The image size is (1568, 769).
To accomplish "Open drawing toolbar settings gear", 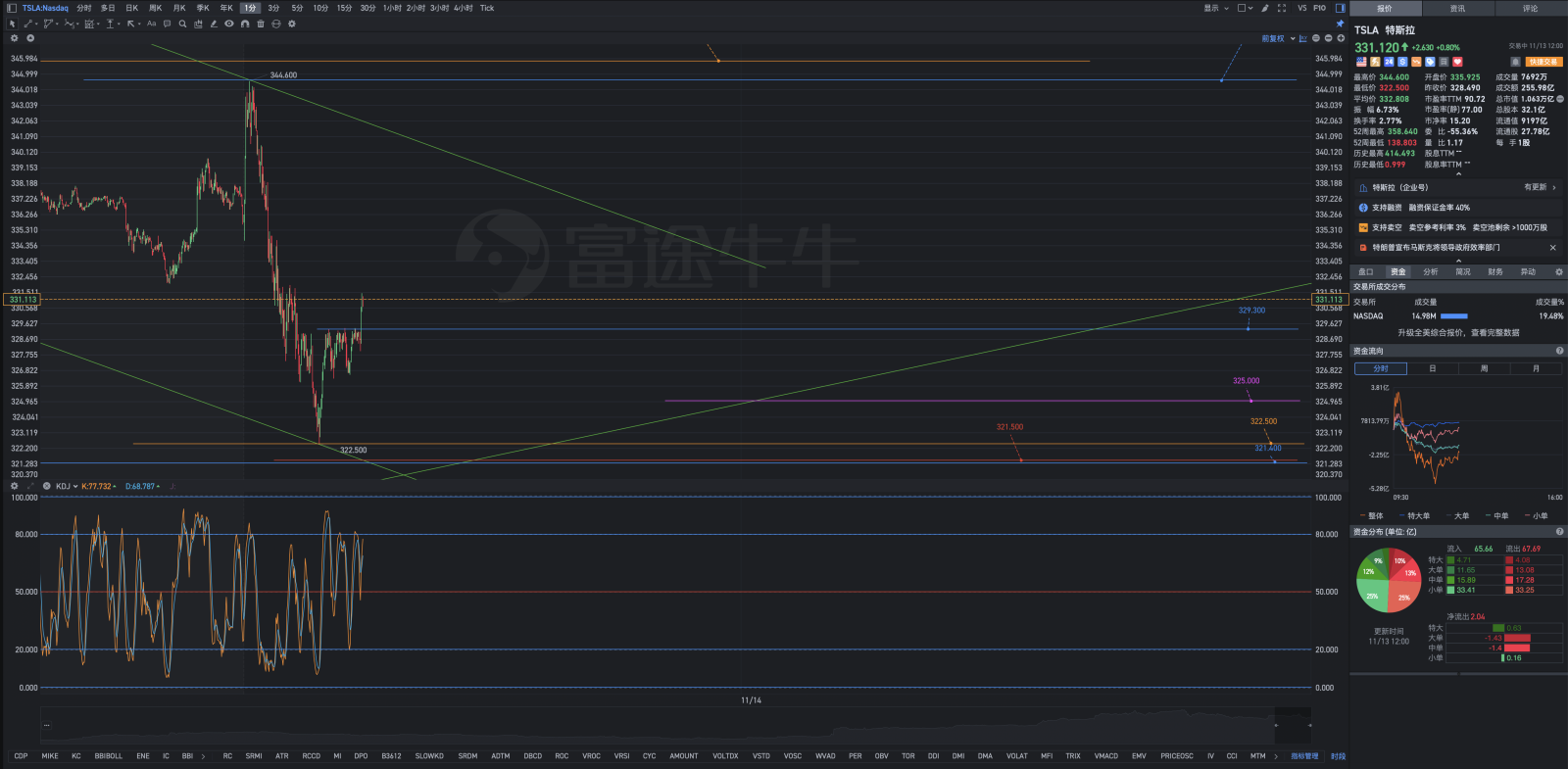I will point(292,24).
